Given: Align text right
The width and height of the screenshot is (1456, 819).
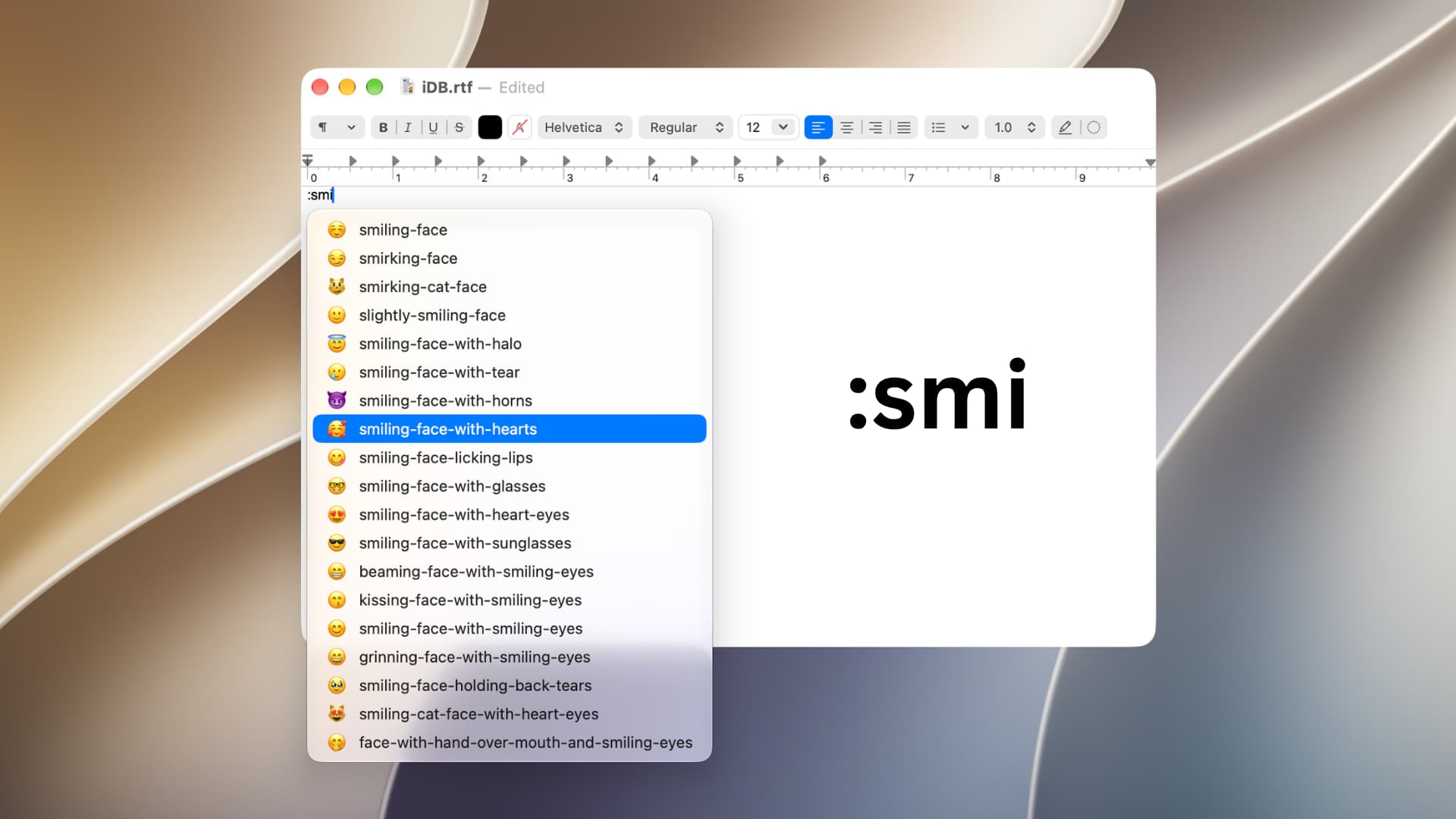Looking at the screenshot, I should pyautogui.click(x=875, y=127).
